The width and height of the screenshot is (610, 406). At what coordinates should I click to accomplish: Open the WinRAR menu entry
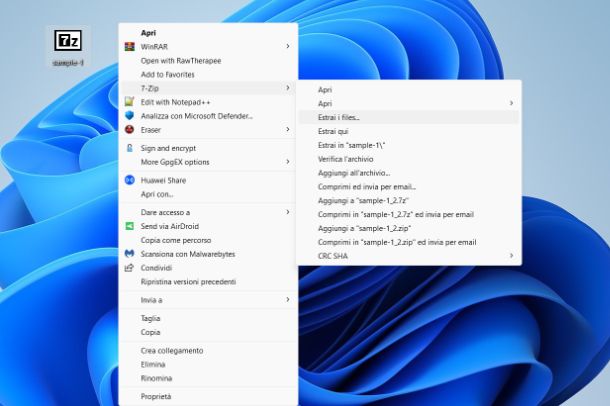pos(208,47)
